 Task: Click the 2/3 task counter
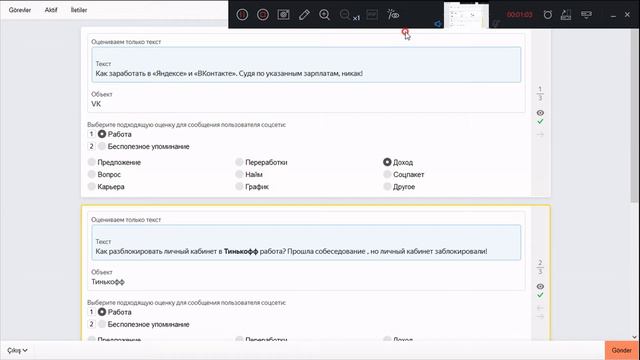[540, 267]
